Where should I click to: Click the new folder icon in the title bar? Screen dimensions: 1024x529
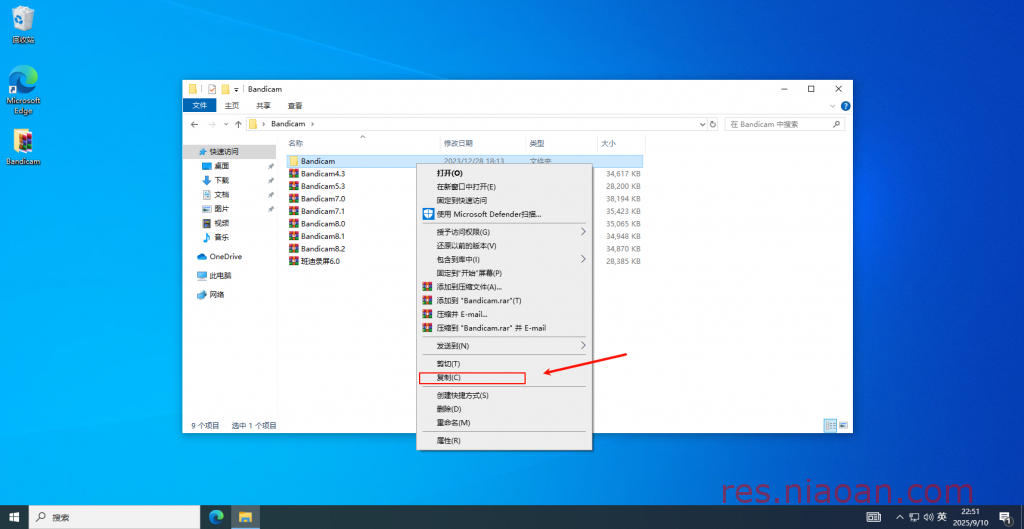pos(225,89)
